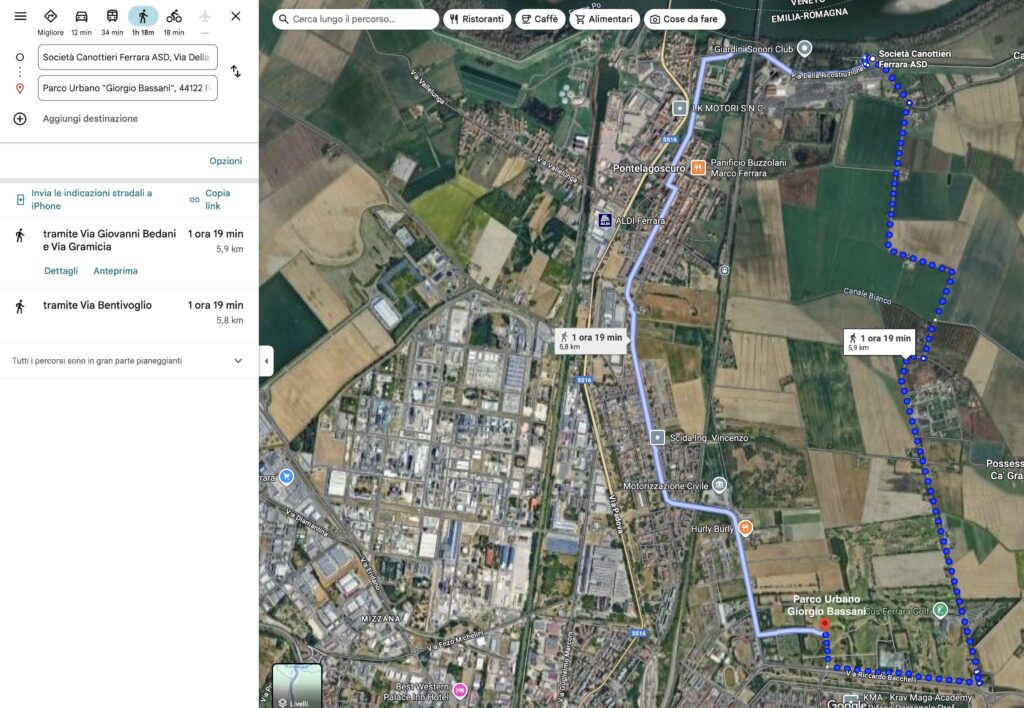Open Dettagli for the first route
This screenshot has width=1024, height=708.
click(61, 271)
